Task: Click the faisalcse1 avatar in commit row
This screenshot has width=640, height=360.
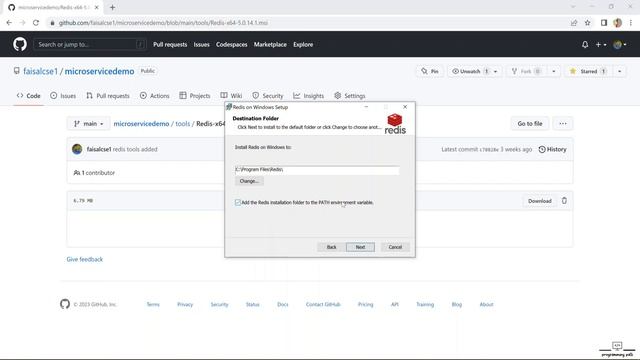Action: coord(77,149)
